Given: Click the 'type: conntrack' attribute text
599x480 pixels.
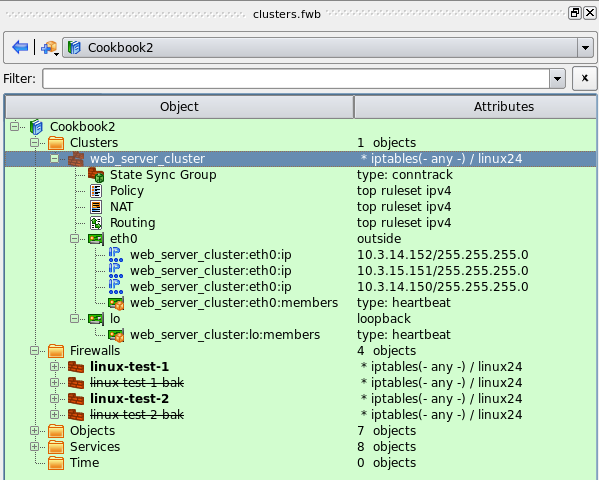Looking at the screenshot, I should point(405,175).
